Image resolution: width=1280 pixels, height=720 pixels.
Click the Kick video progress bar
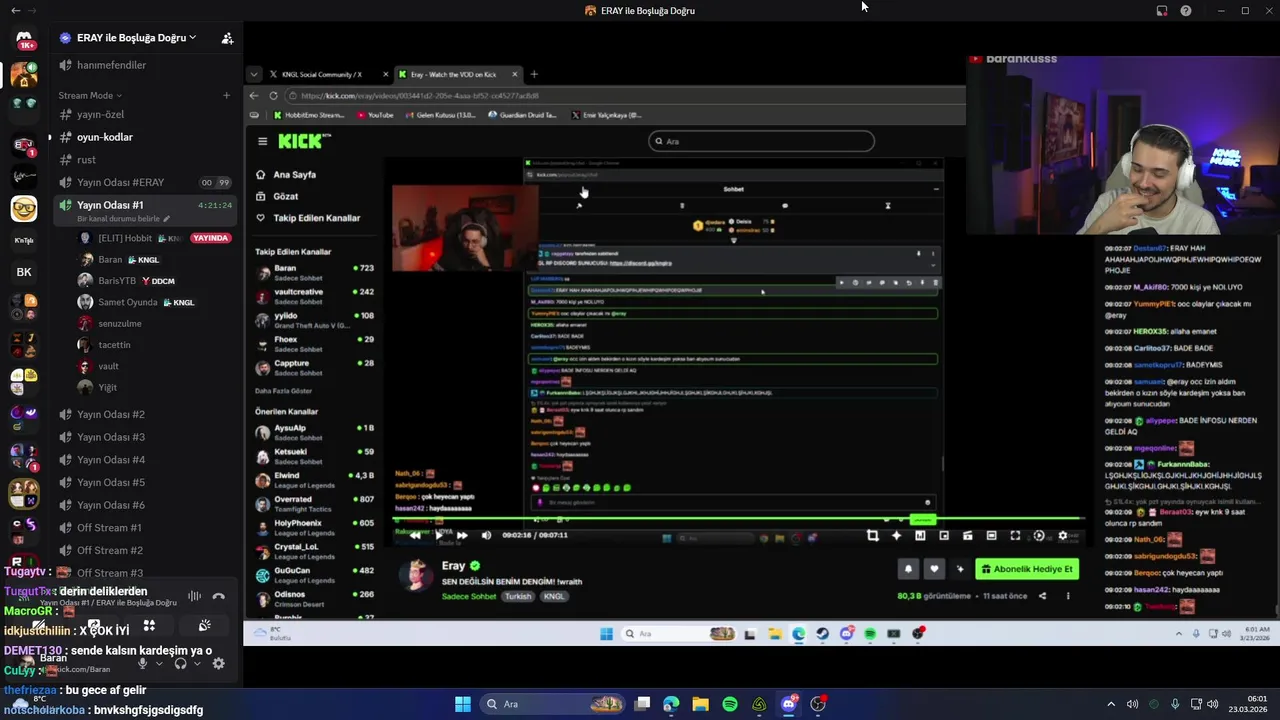(x=737, y=519)
